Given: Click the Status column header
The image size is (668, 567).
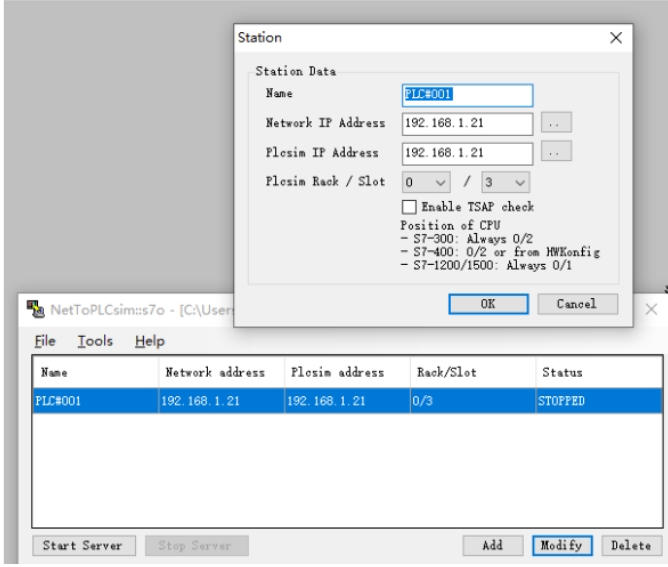Looking at the screenshot, I should [x=599, y=372].
